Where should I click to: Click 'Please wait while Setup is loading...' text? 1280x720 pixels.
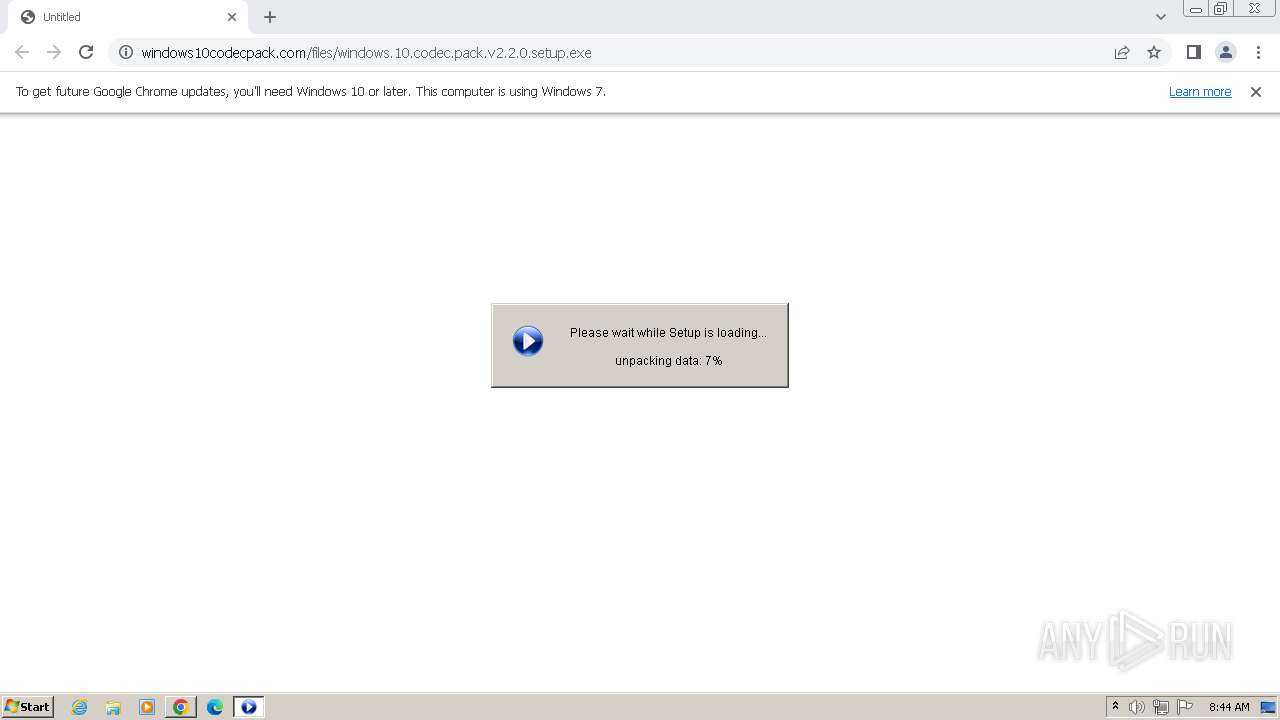pyautogui.click(x=668, y=333)
